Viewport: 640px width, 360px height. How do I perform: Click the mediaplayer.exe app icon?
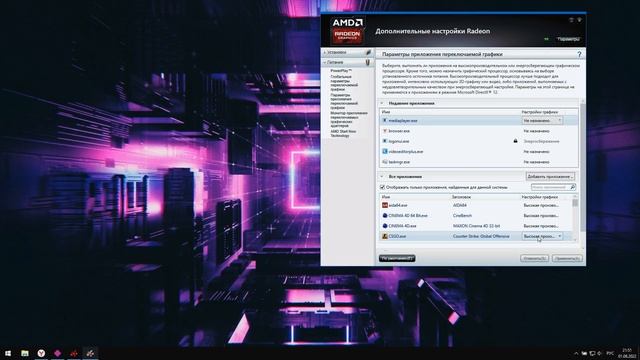click(384, 120)
